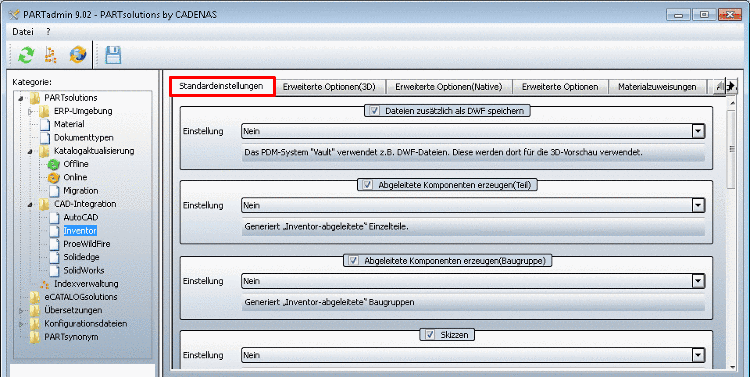This screenshot has width=750, height=377.
Task: Click the CAD-Integration folder icon
Action: pyautogui.click(x=44, y=204)
